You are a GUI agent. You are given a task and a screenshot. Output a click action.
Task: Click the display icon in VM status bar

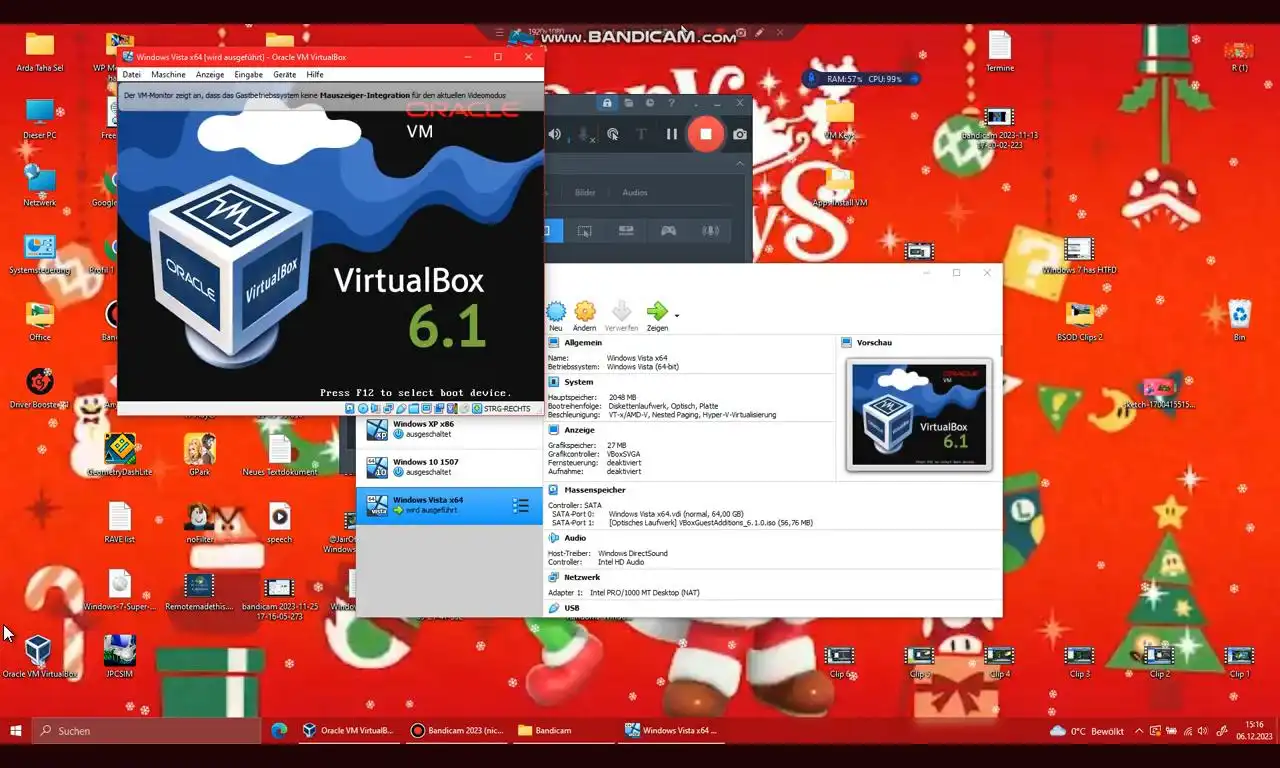[x=426, y=408]
